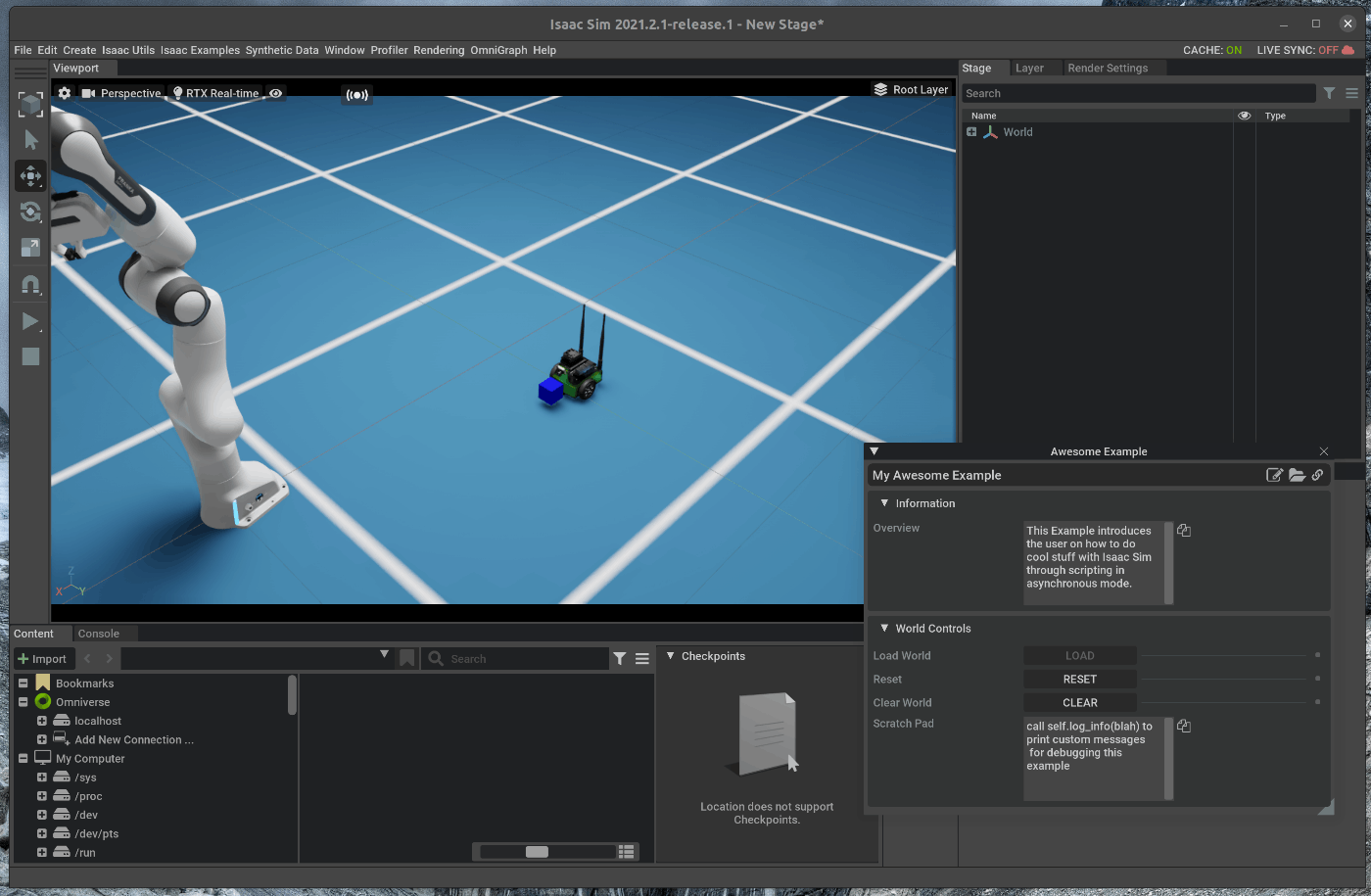
Task: Open RTX Real-time renderer menu
Action: pos(215,93)
